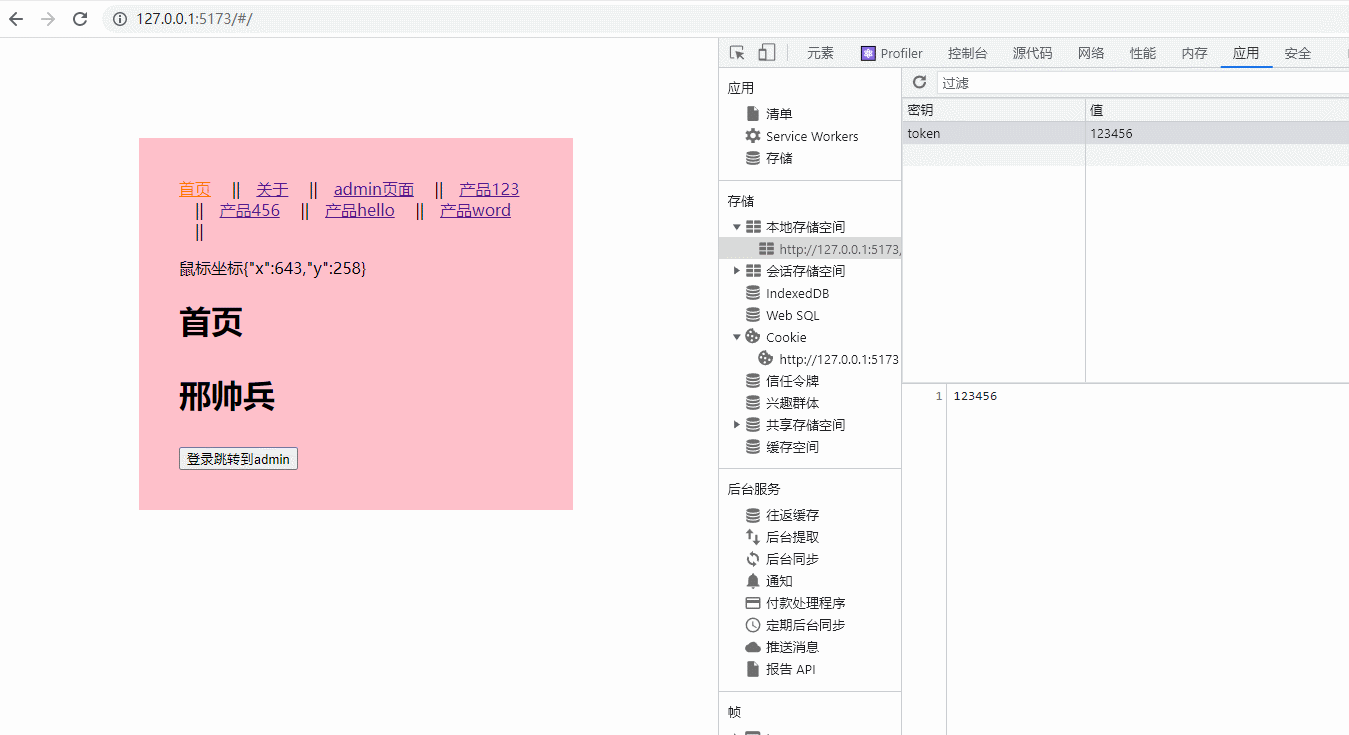This screenshot has height=735, width=1349.
Task: Click the browser forward arrow
Action: [48, 19]
